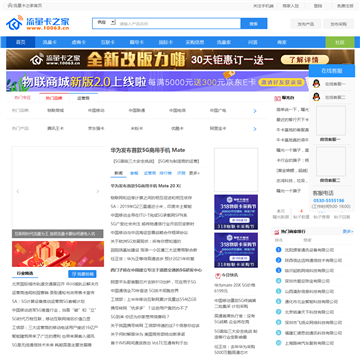
Task: Click the upper 318物联卡采购节 ad
Action: pyautogui.click(x=236, y=212)
